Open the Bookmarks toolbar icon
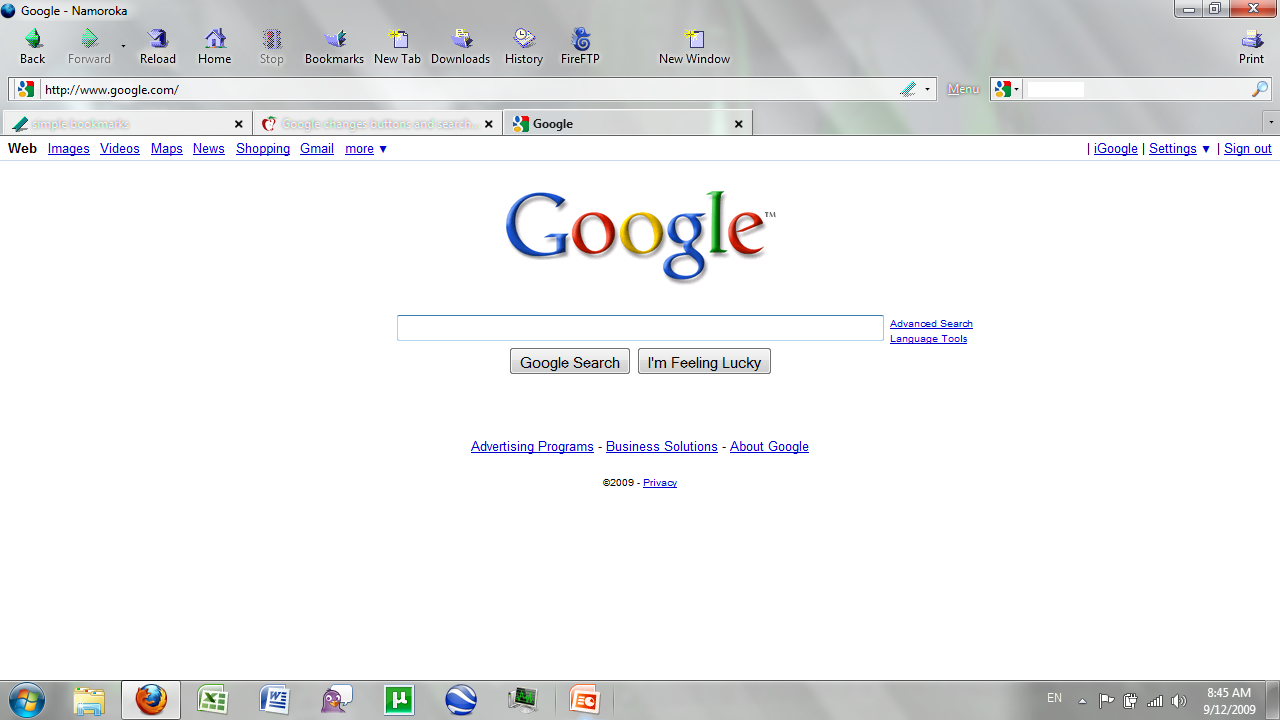 pyautogui.click(x=335, y=39)
